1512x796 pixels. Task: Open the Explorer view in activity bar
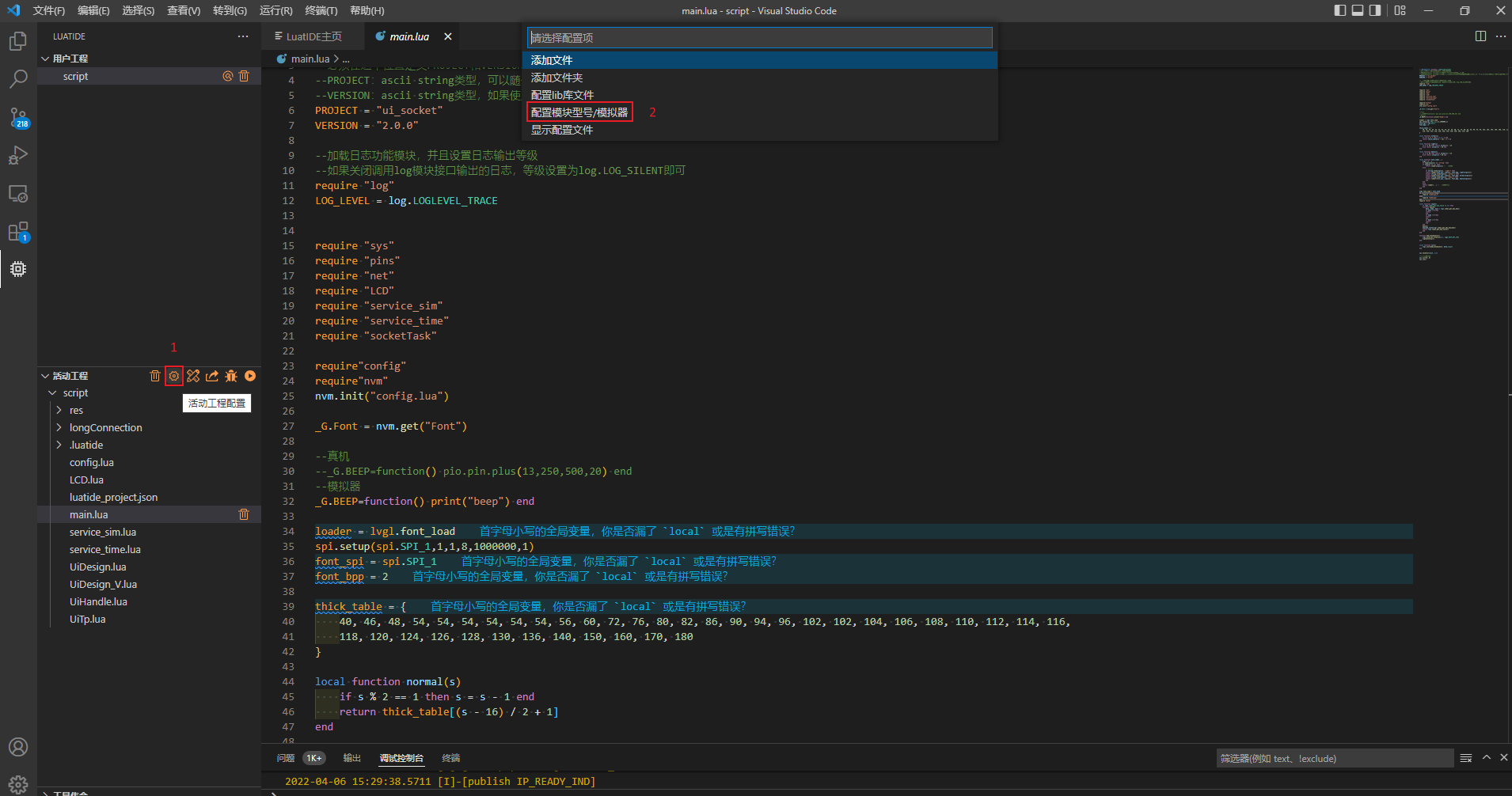pyautogui.click(x=17, y=41)
